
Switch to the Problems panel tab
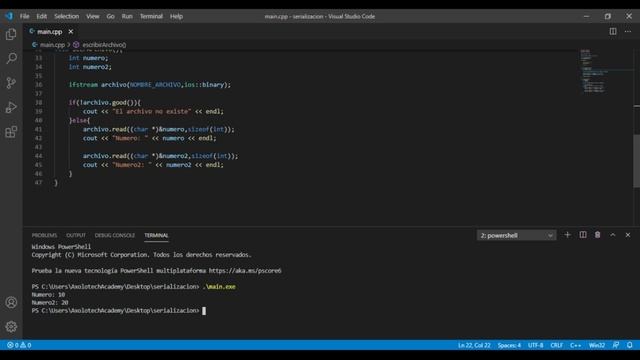tap(44, 236)
